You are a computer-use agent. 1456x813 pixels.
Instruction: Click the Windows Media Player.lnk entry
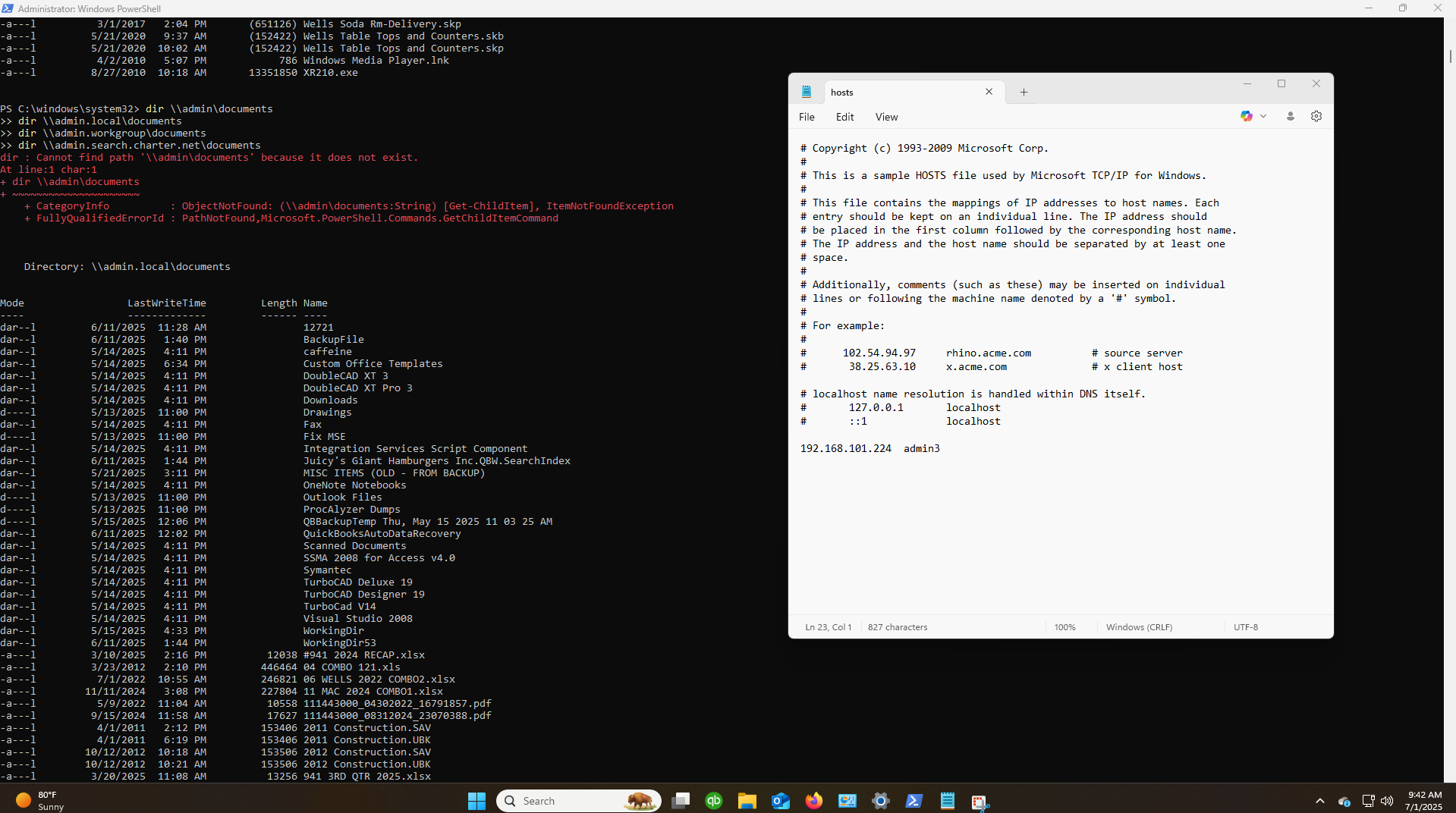[x=376, y=60]
